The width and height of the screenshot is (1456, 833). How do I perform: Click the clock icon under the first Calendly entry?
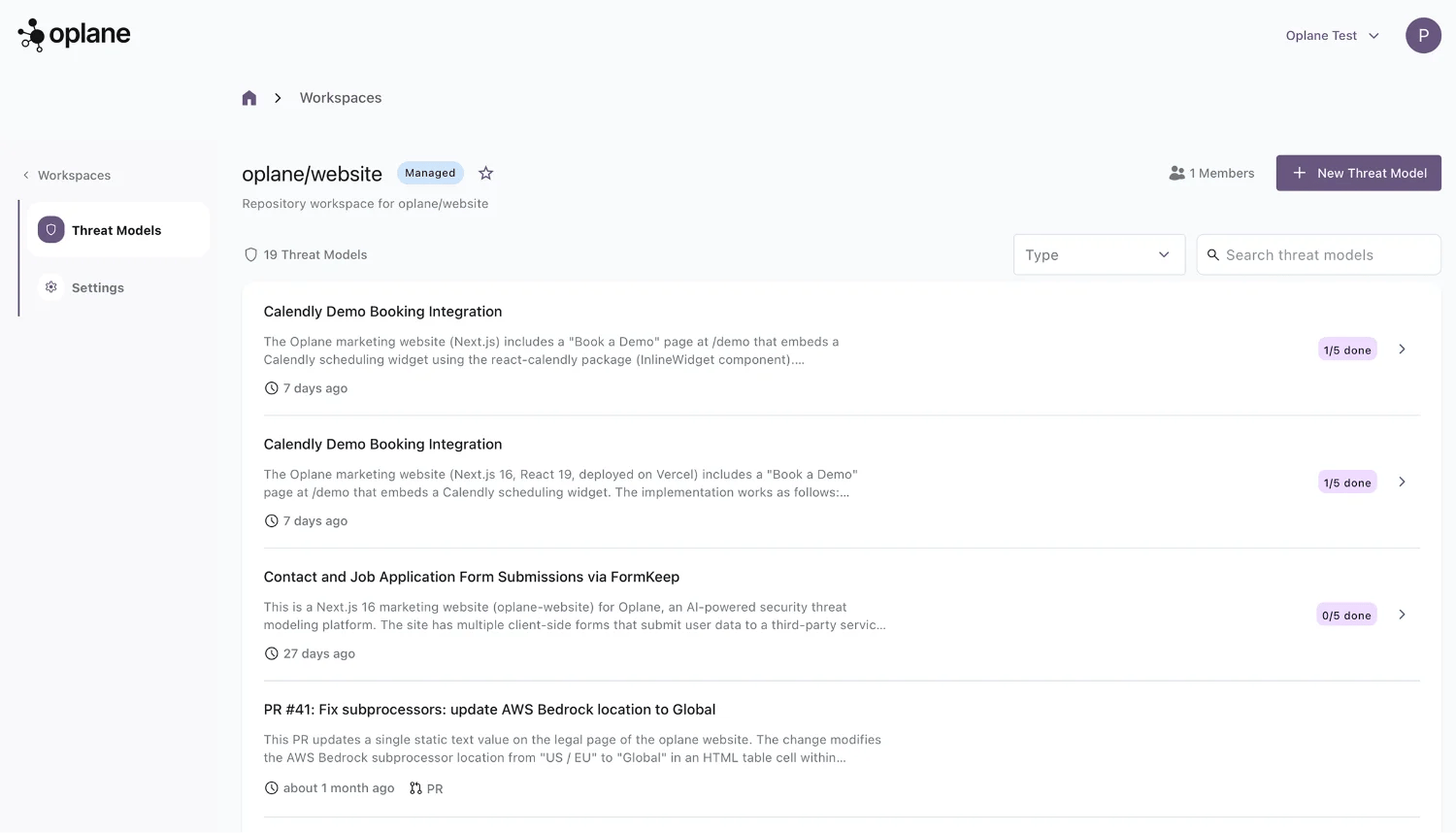click(x=272, y=388)
